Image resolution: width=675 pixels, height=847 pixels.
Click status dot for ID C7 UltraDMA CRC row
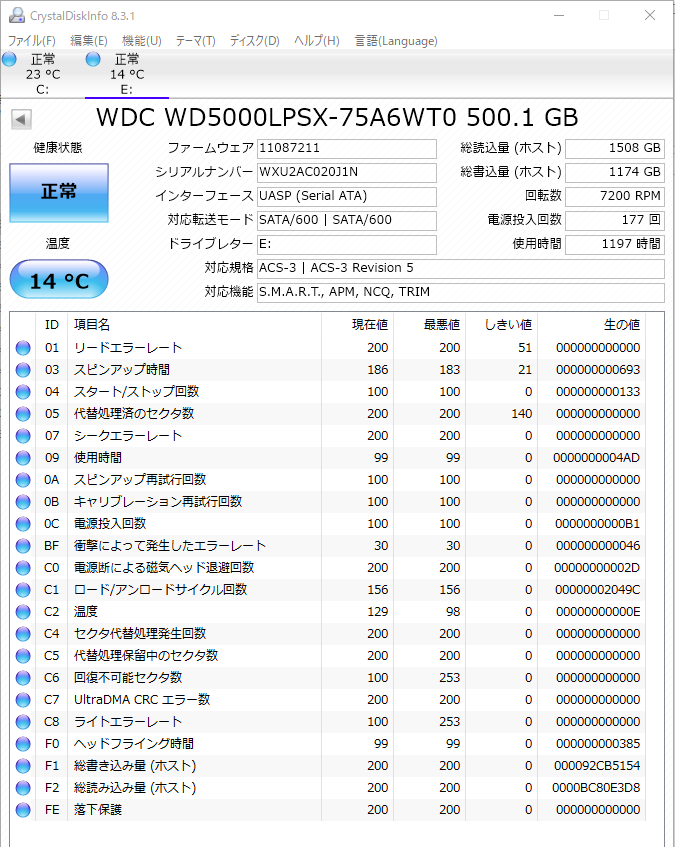click(23, 700)
